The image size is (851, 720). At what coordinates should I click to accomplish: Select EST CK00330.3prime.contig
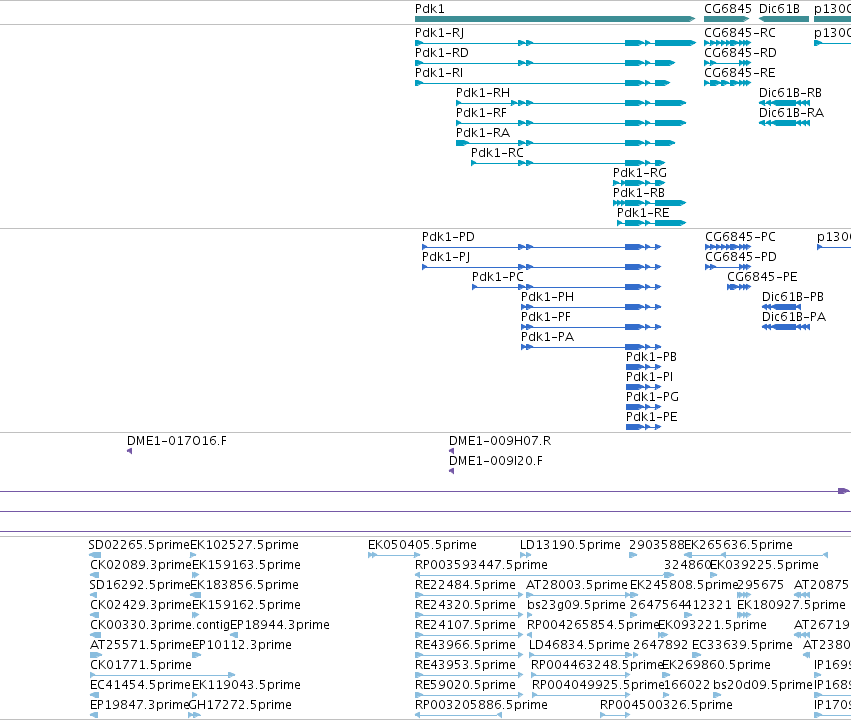pos(96,635)
